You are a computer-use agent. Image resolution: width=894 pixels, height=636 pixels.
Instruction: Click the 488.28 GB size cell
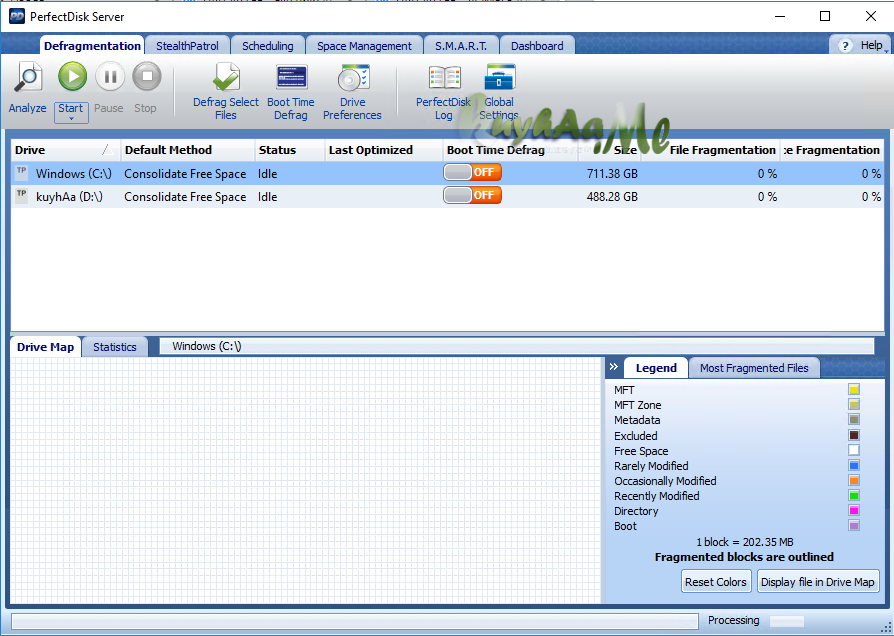(x=612, y=197)
